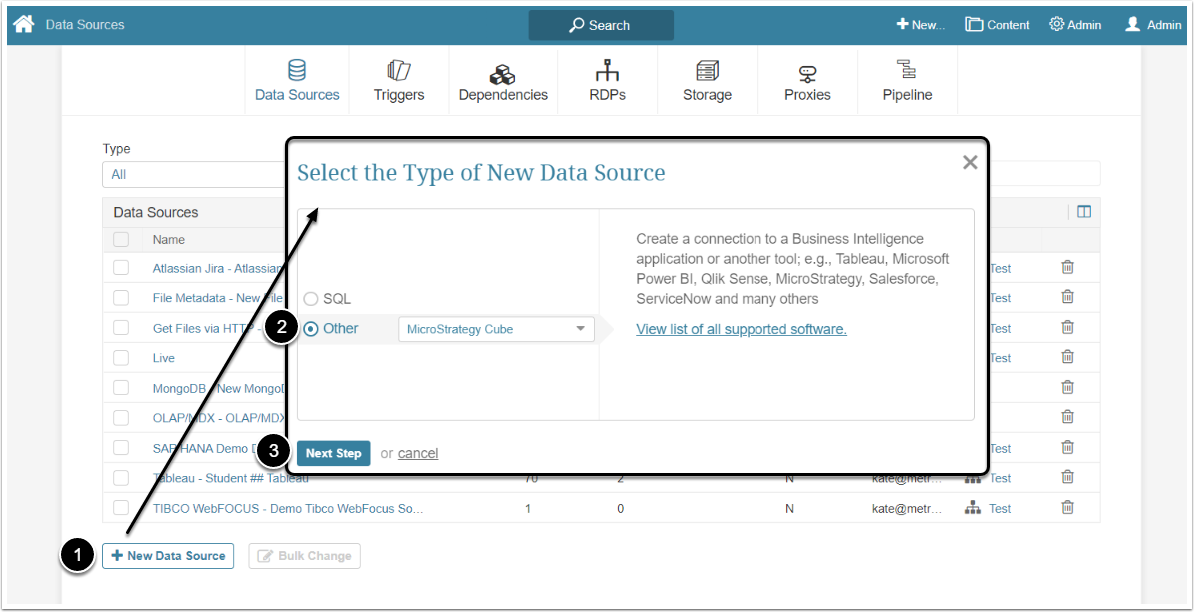Open the Storage section
Viewport: 1194px width, 612px height.
[707, 80]
